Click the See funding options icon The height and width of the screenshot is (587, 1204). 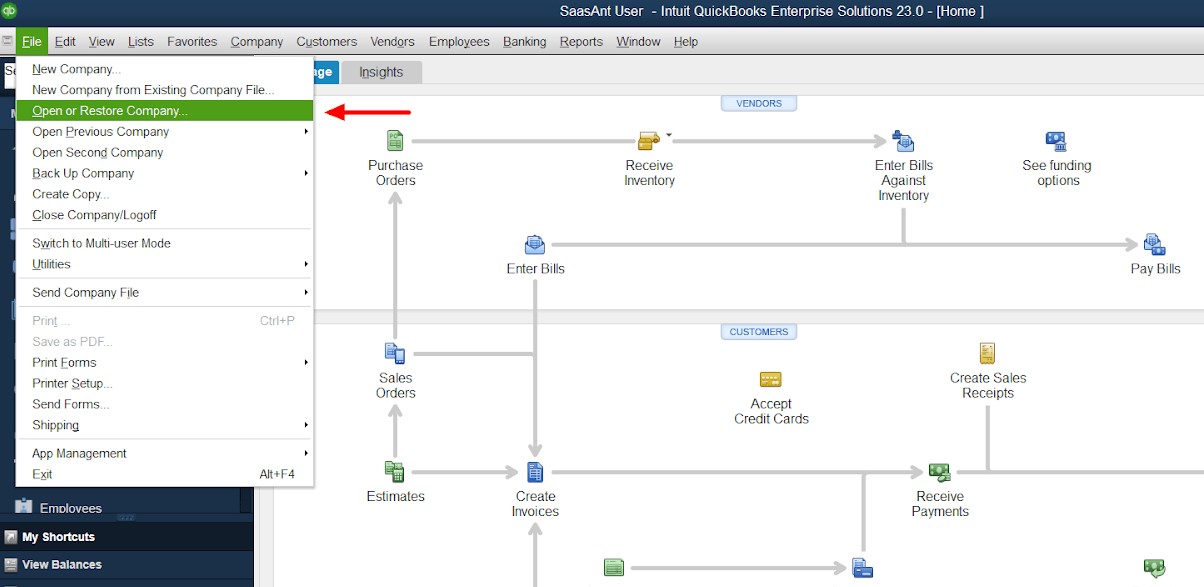coord(1056,141)
